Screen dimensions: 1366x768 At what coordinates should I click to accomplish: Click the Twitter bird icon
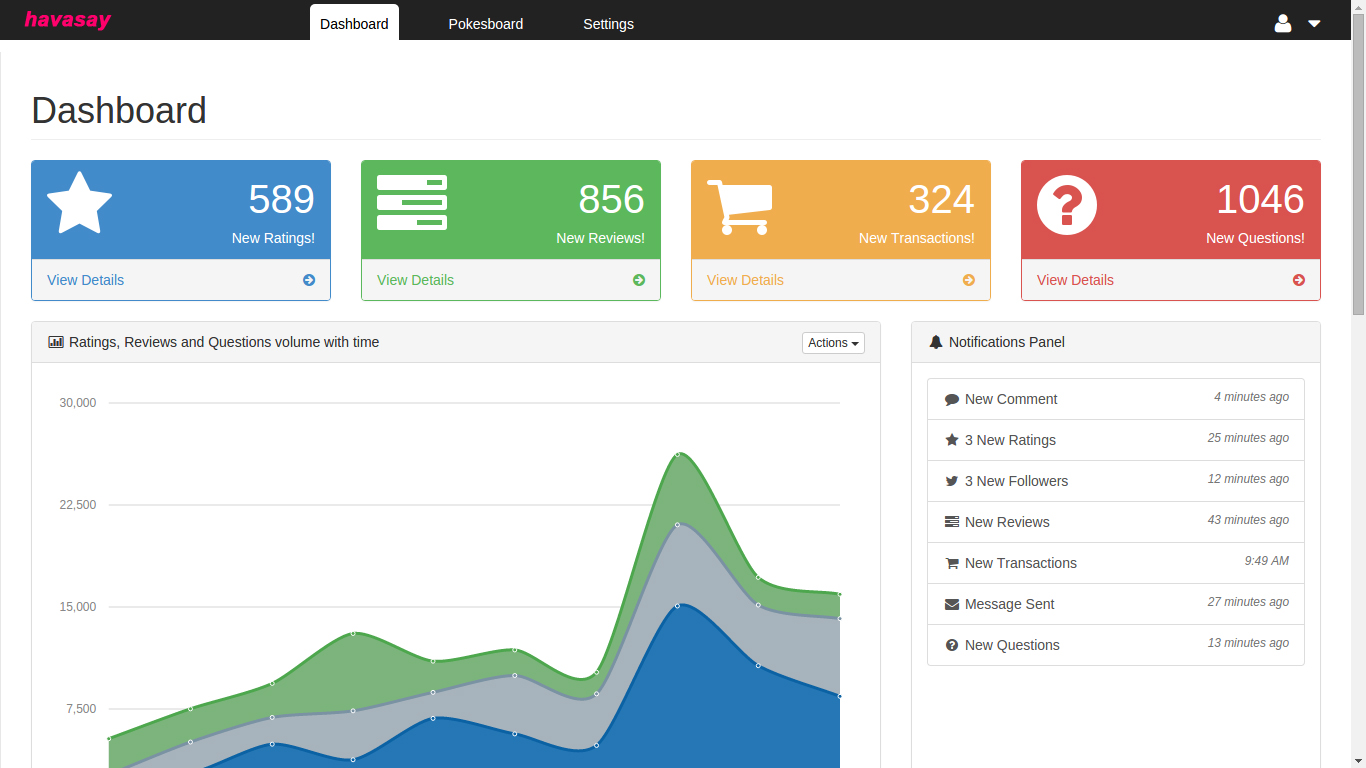click(952, 481)
